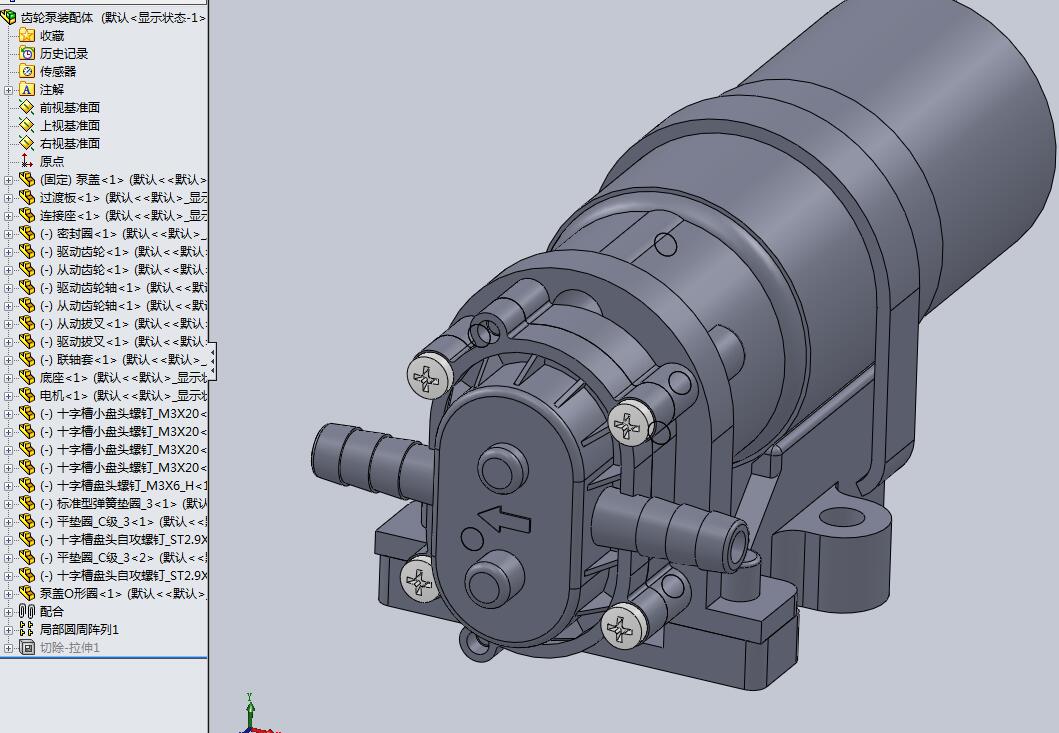Click the 历史记录 history folder icon
The image size is (1059, 733).
pos(26,53)
